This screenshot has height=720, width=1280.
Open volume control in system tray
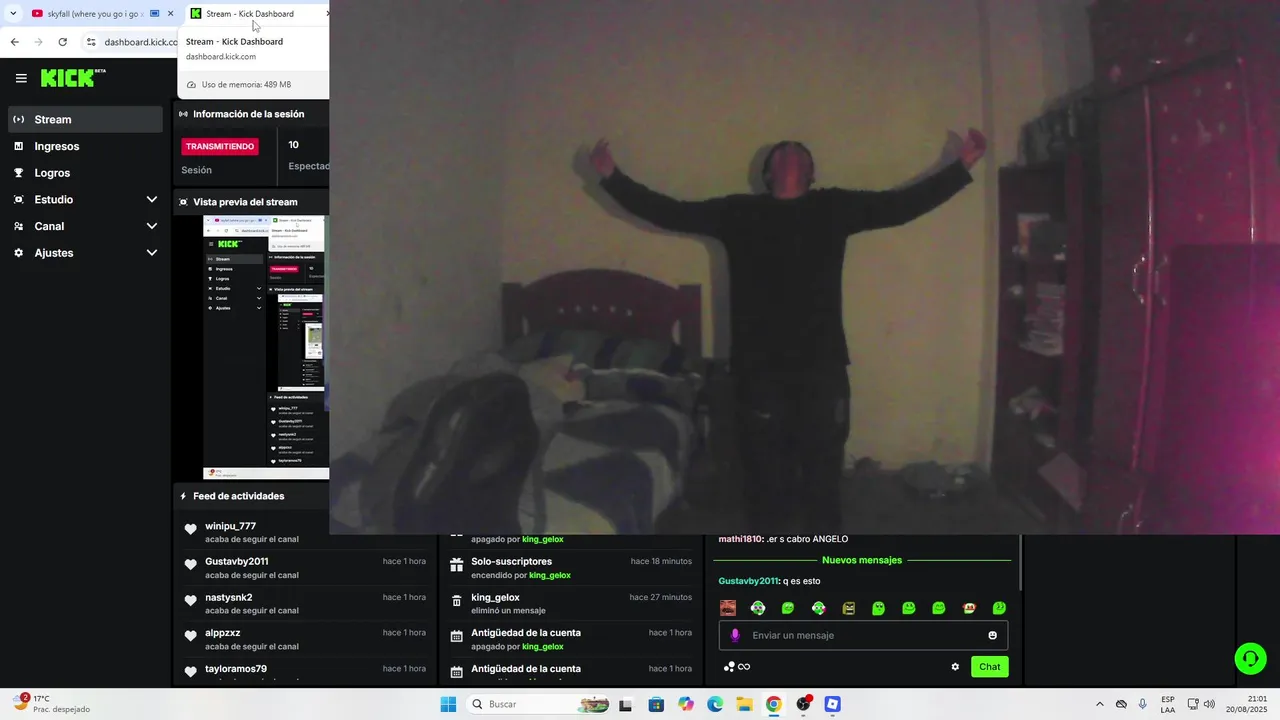pos(1209,704)
